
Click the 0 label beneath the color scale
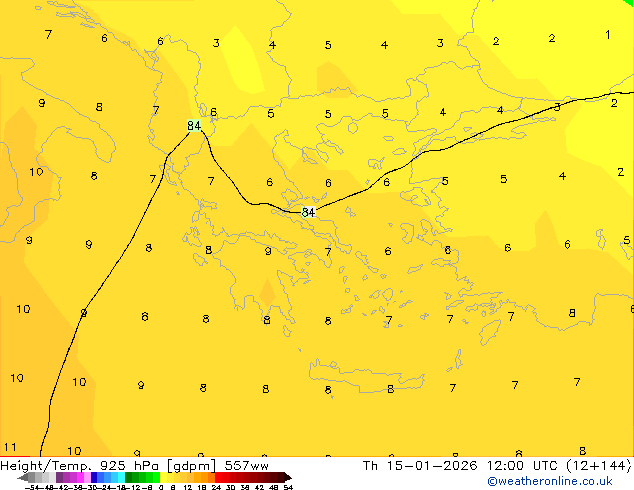[161, 488]
